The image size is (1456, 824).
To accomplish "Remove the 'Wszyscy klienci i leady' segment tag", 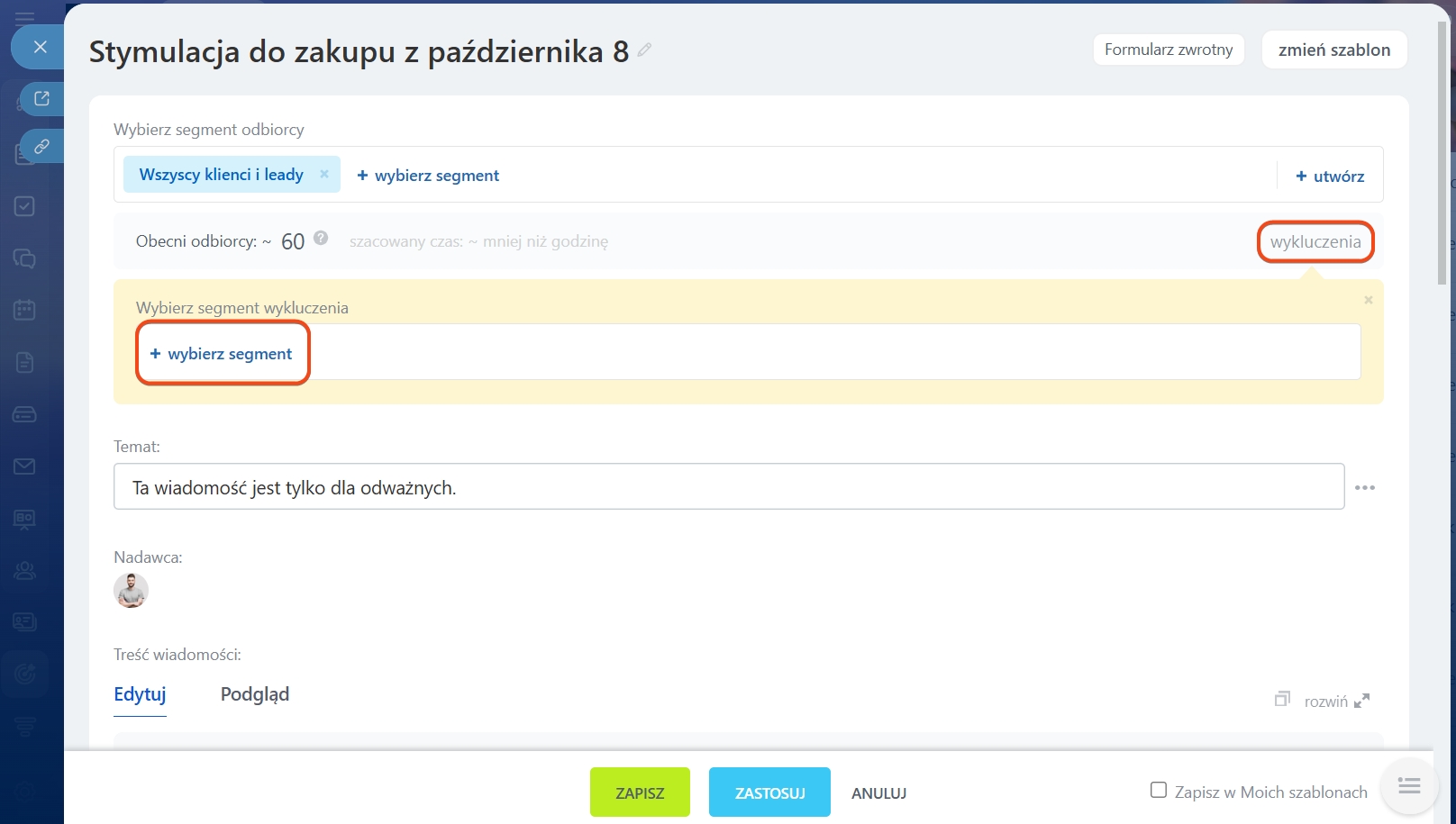I will 324,175.
